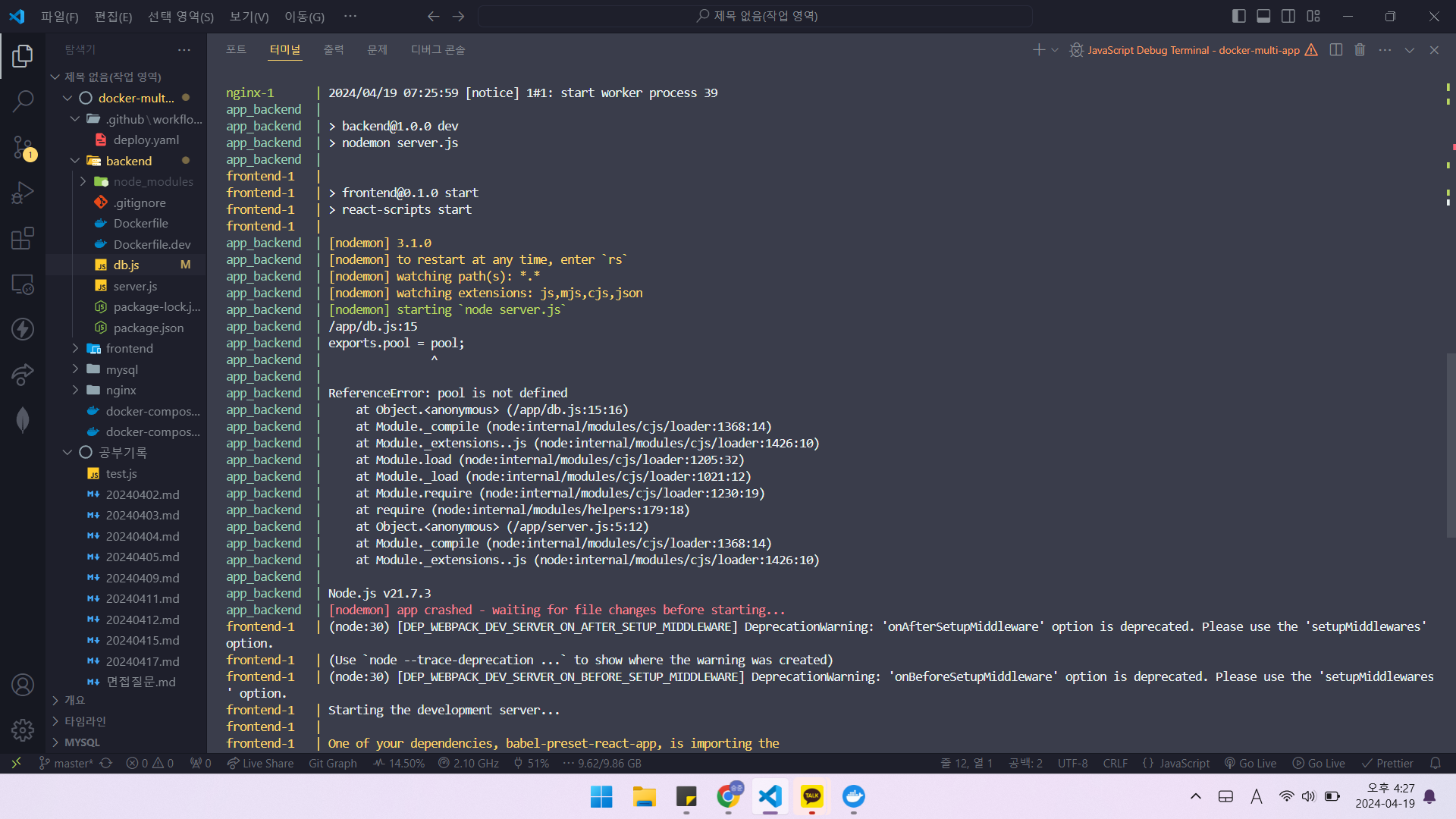1456x819 pixels.
Task: Open server.js in the explorer tree
Action: pyautogui.click(x=135, y=286)
